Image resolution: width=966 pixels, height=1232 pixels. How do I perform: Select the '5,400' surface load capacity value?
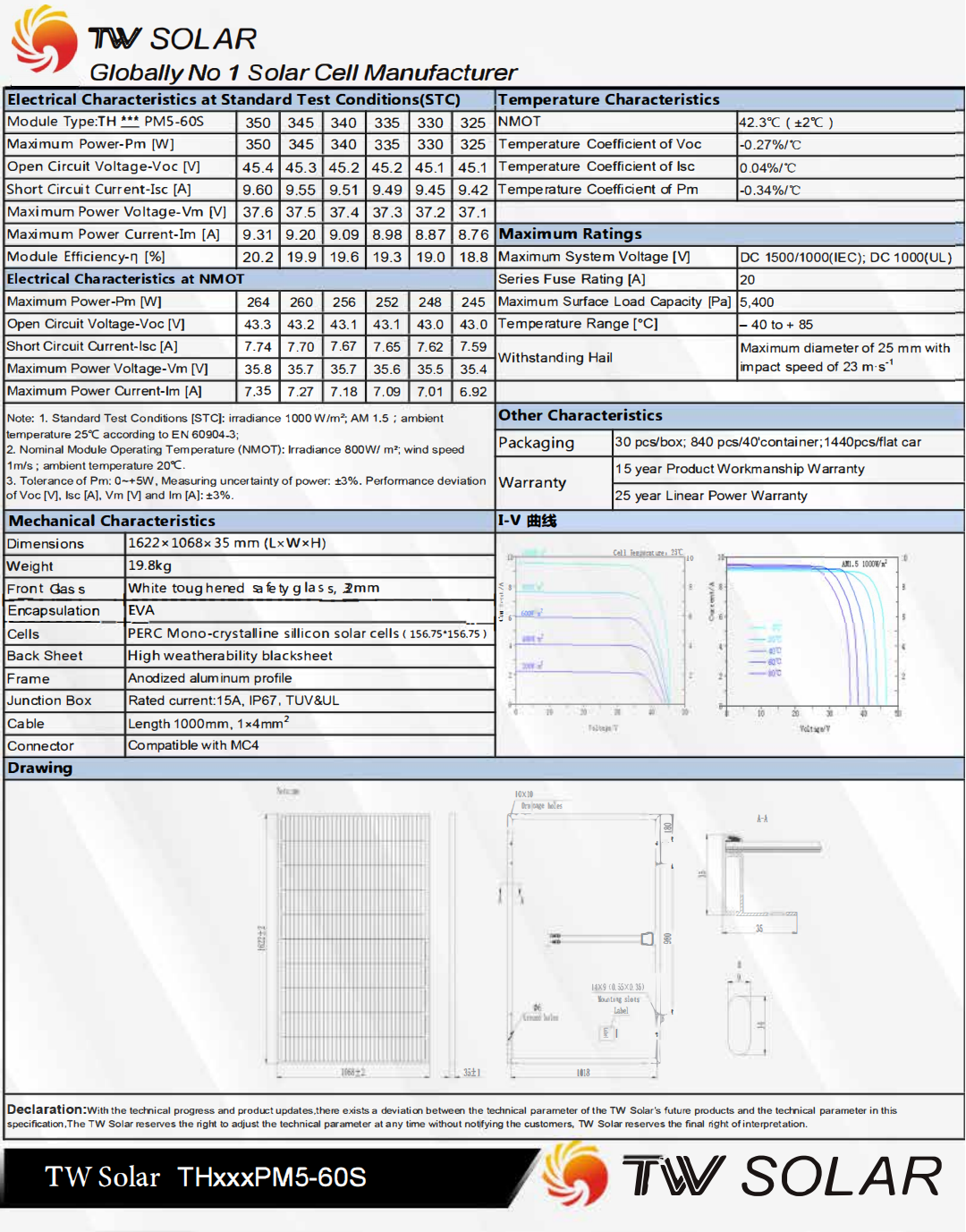point(757,302)
